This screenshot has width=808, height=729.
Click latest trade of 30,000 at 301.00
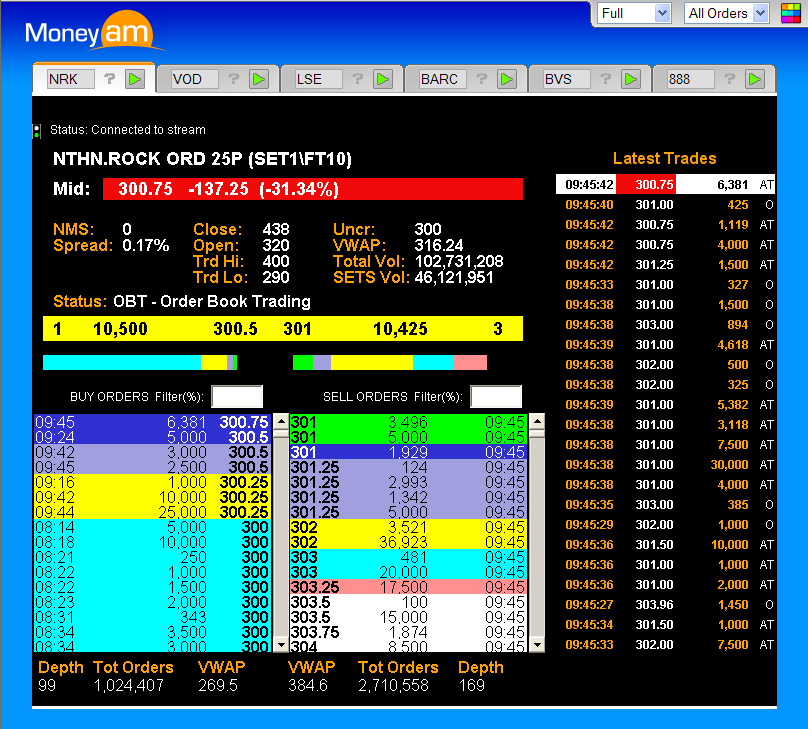[x=665, y=465]
